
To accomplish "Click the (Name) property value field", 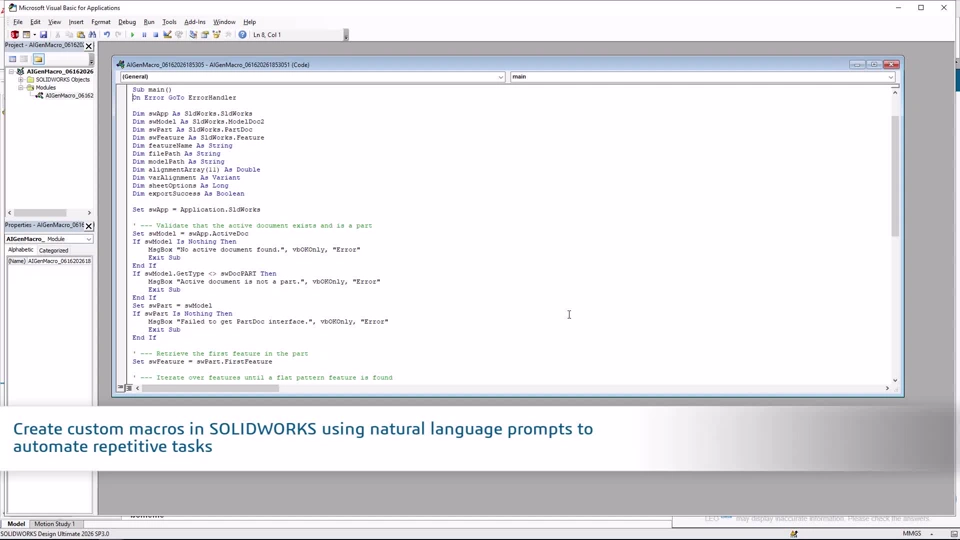I will pos(59,261).
